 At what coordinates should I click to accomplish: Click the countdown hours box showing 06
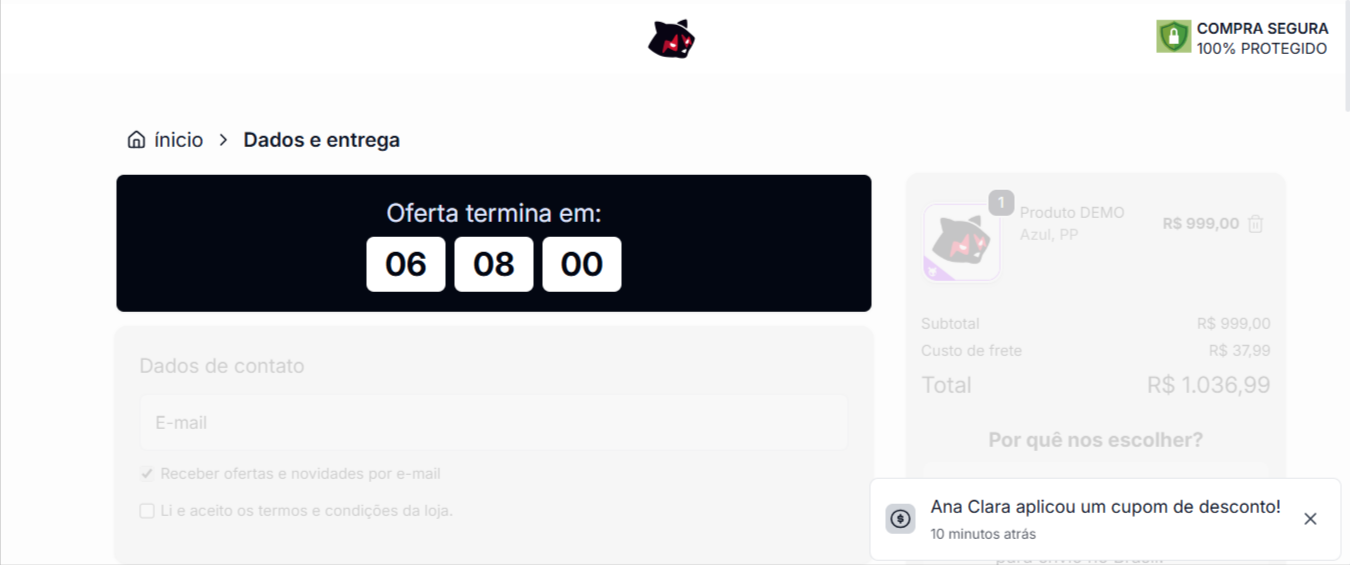click(405, 264)
